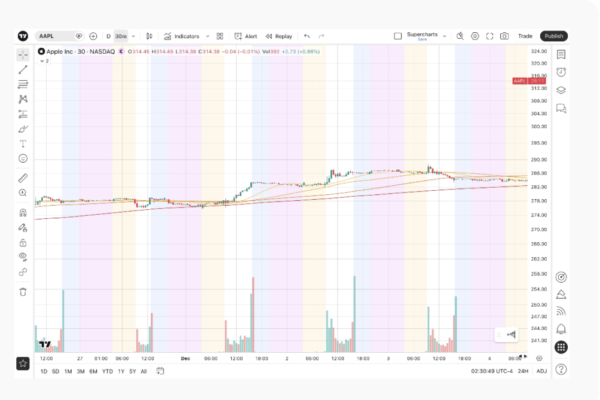Open the help center question icon

pos(561,369)
